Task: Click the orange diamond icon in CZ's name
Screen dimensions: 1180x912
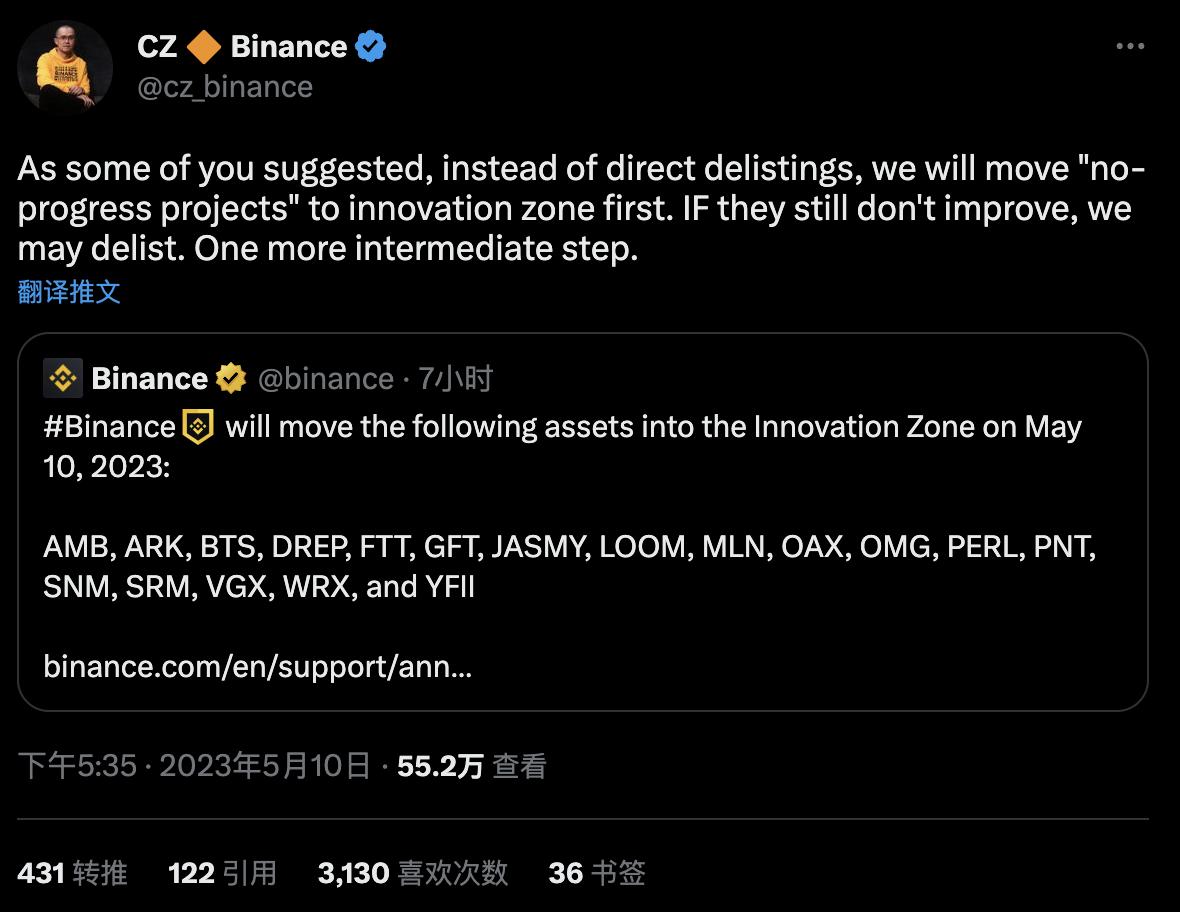Action: pos(204,46)
